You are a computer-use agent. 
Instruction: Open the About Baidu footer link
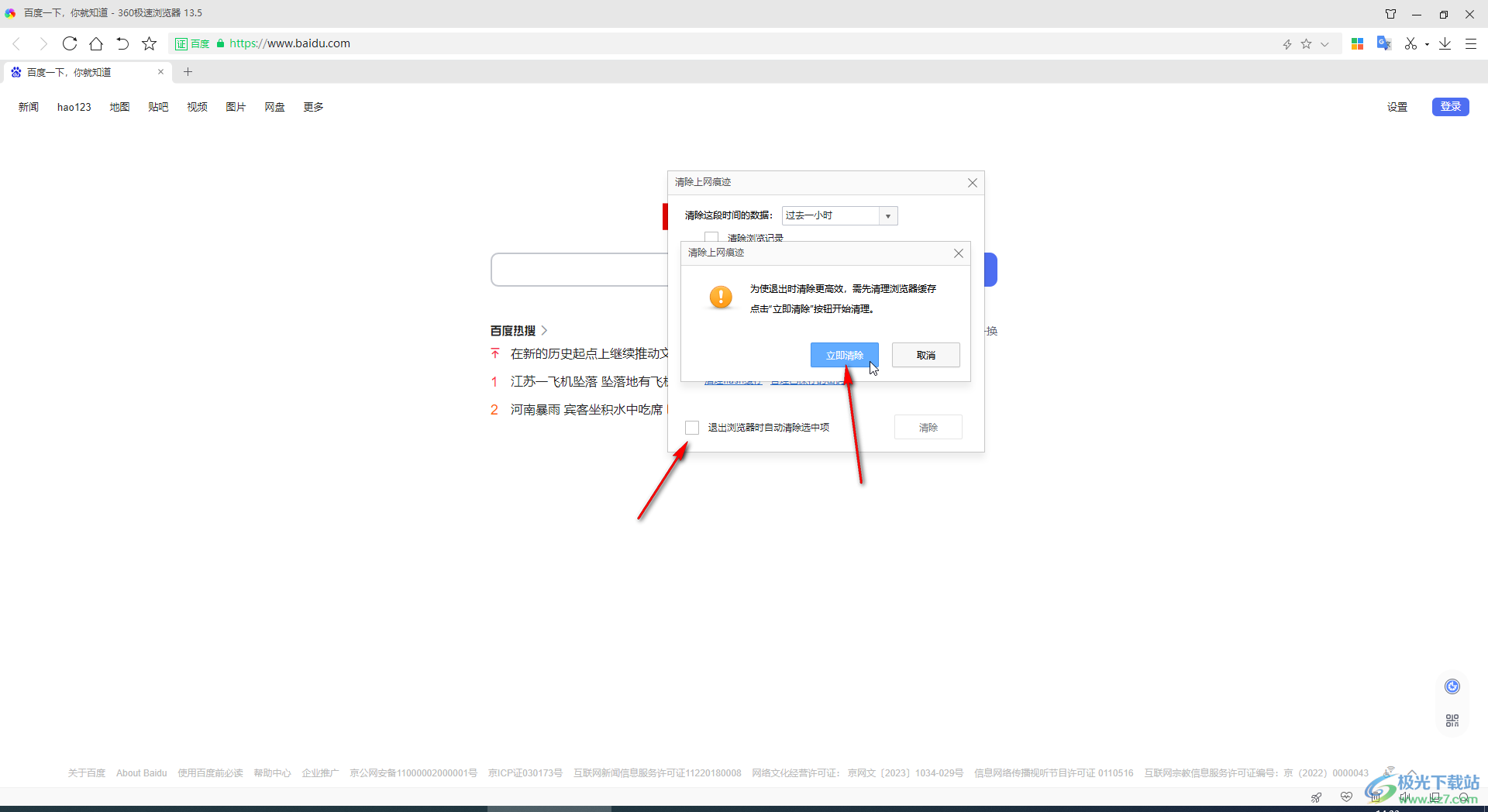coord(142,773)
